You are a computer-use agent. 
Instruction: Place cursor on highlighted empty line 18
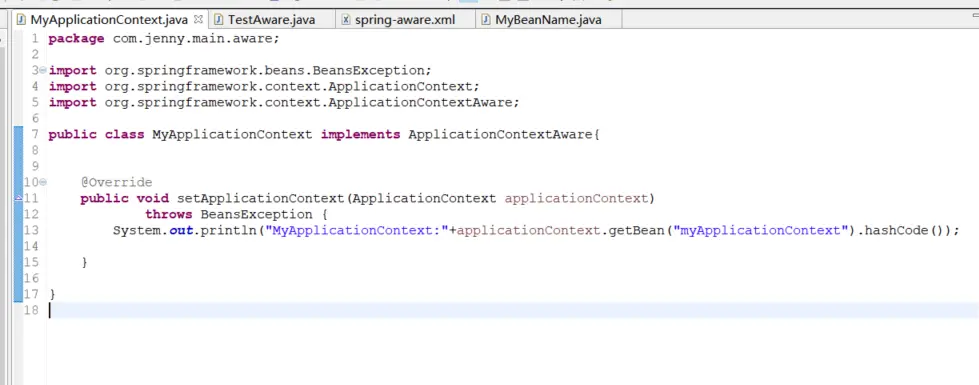coord(512,310)
